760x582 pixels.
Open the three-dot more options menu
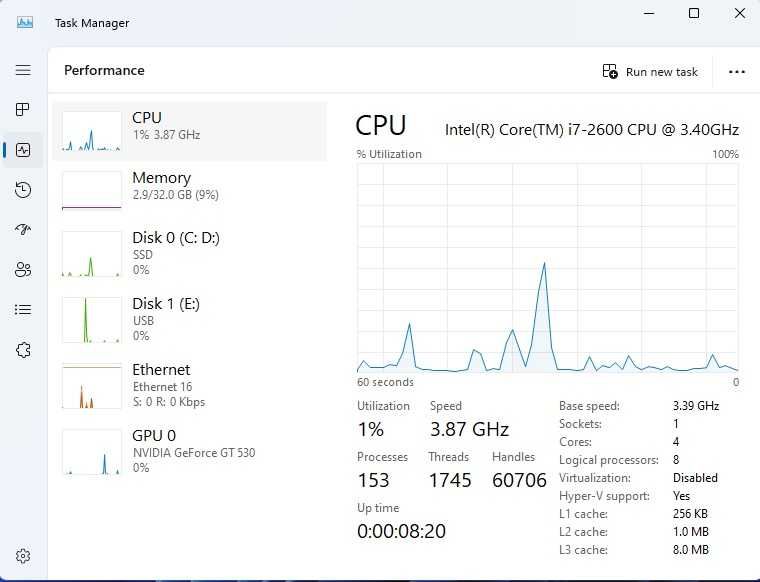pos(737,72)
